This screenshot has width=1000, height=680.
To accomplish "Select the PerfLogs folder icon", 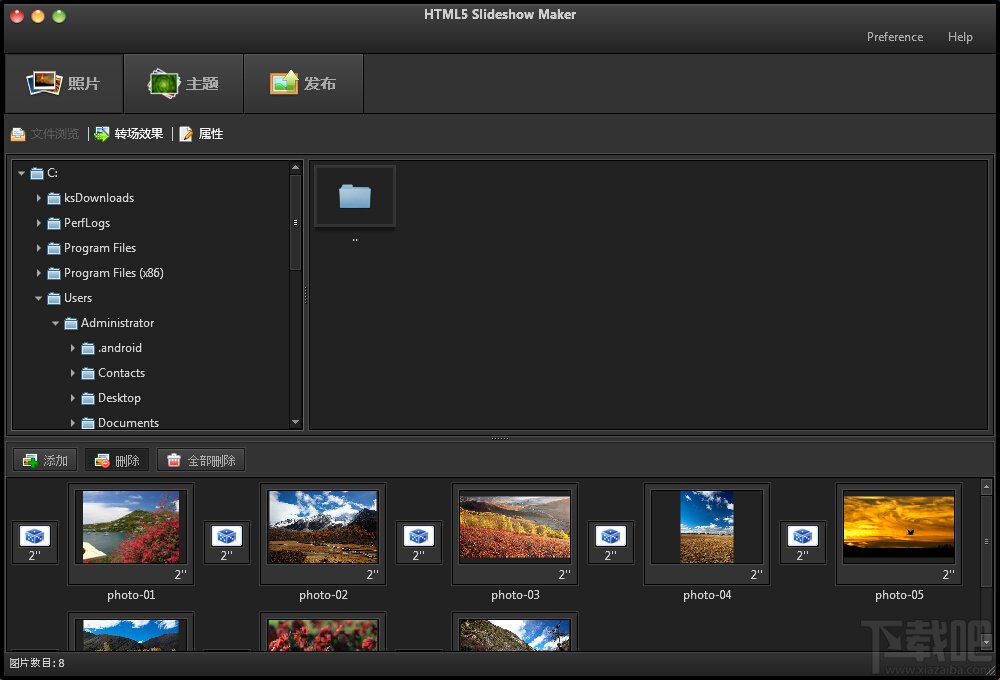I will coord(54,223).
